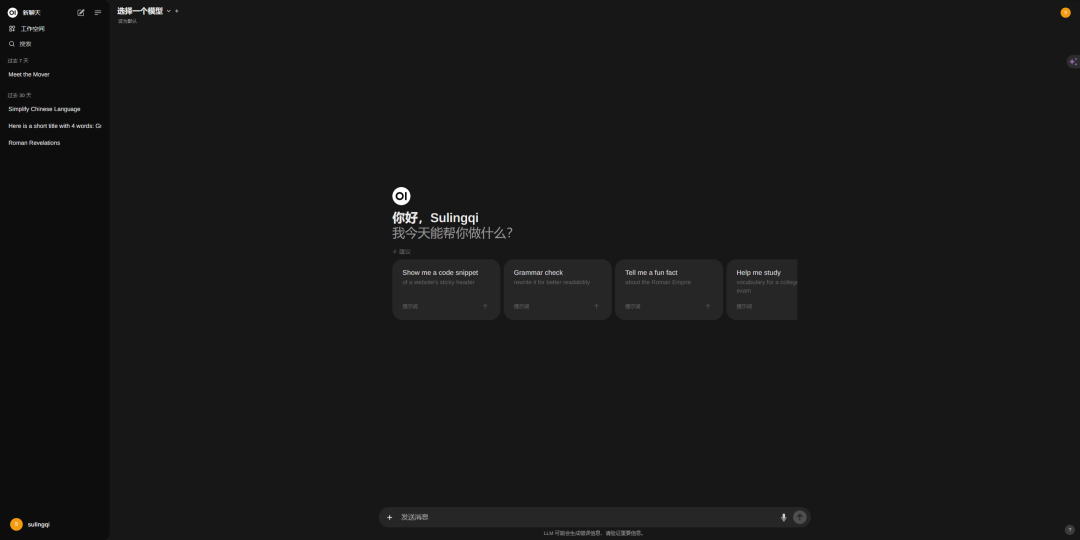The height and width of the screenshot is (540, 1080).
Task: Click the 建议 suggestions label
Action: tap(405, 252)
